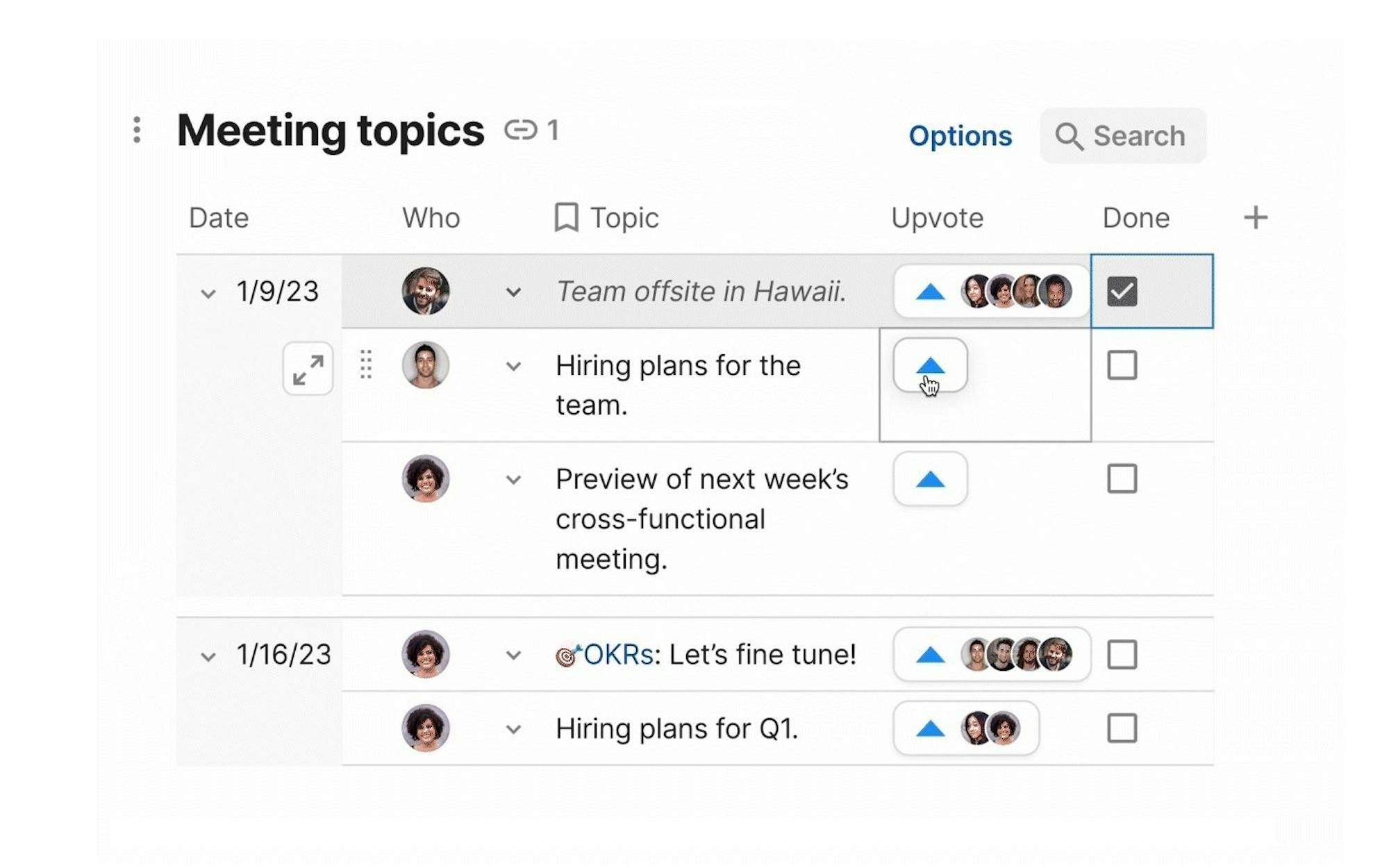Open dropdown chevron beside Team offsite topic
Viewport: 1389px width, 868px height.
pyautogui.click(x=513, y=292)
